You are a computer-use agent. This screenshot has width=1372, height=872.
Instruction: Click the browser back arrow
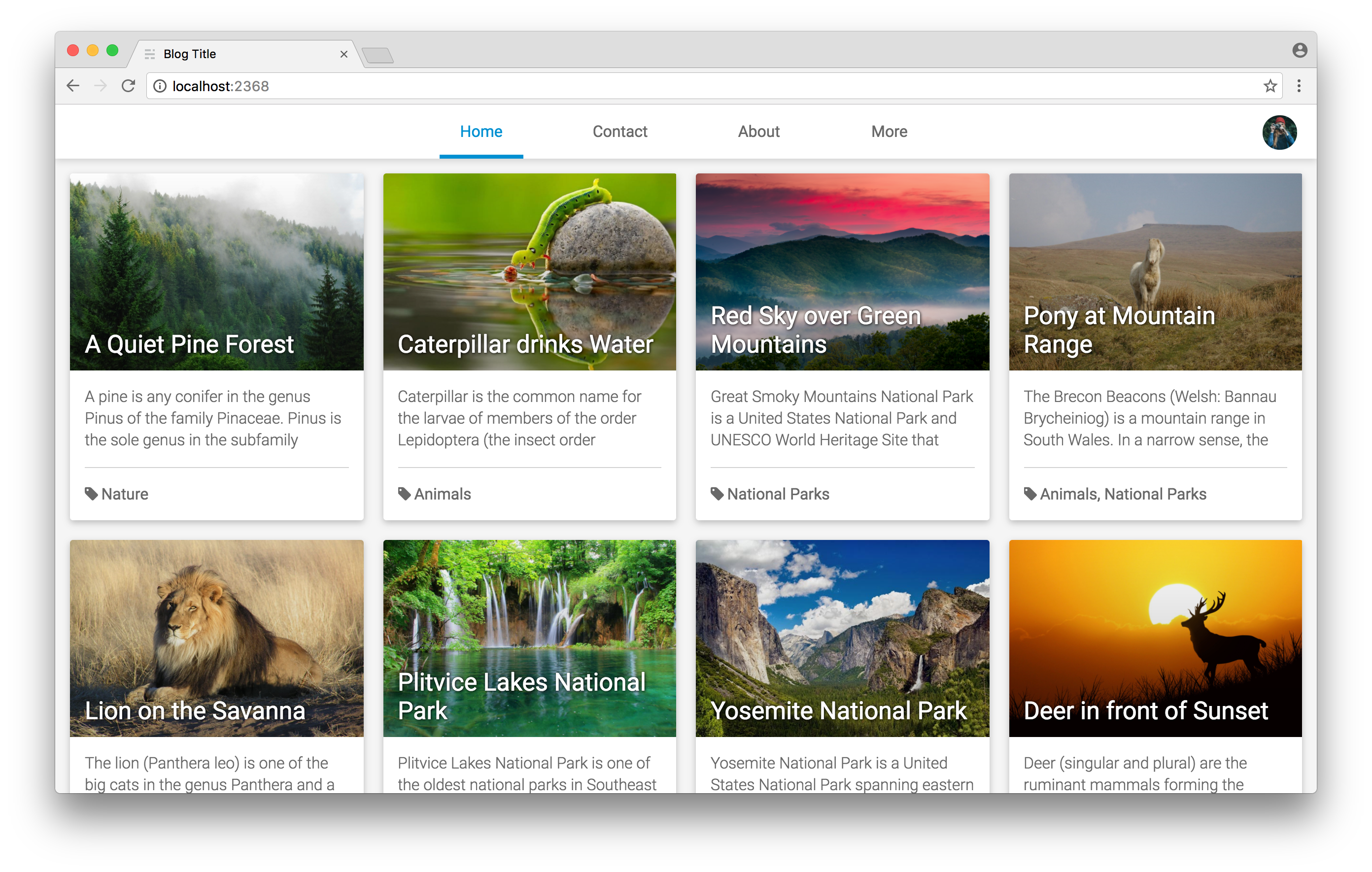pos(73,86)
